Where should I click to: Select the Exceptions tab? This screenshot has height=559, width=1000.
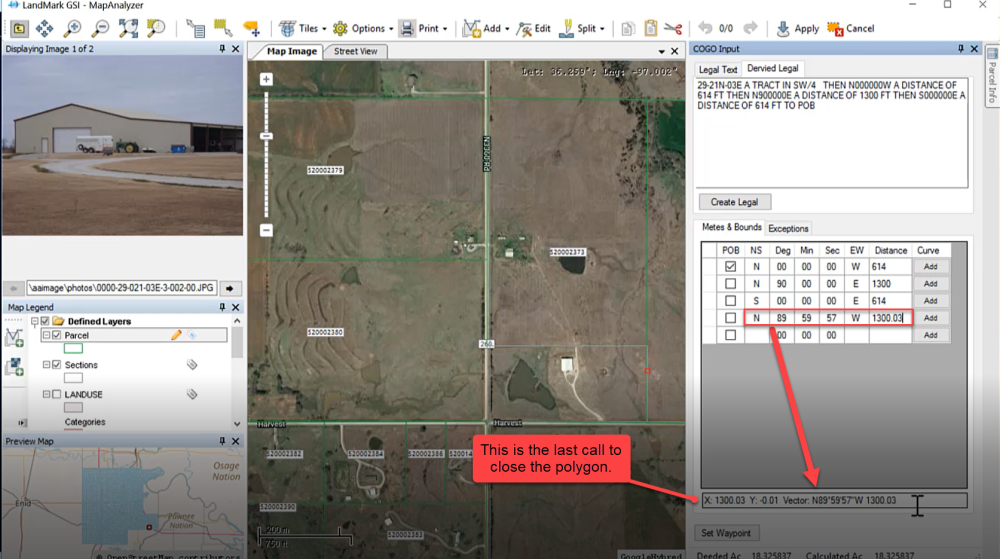point(788,228)
